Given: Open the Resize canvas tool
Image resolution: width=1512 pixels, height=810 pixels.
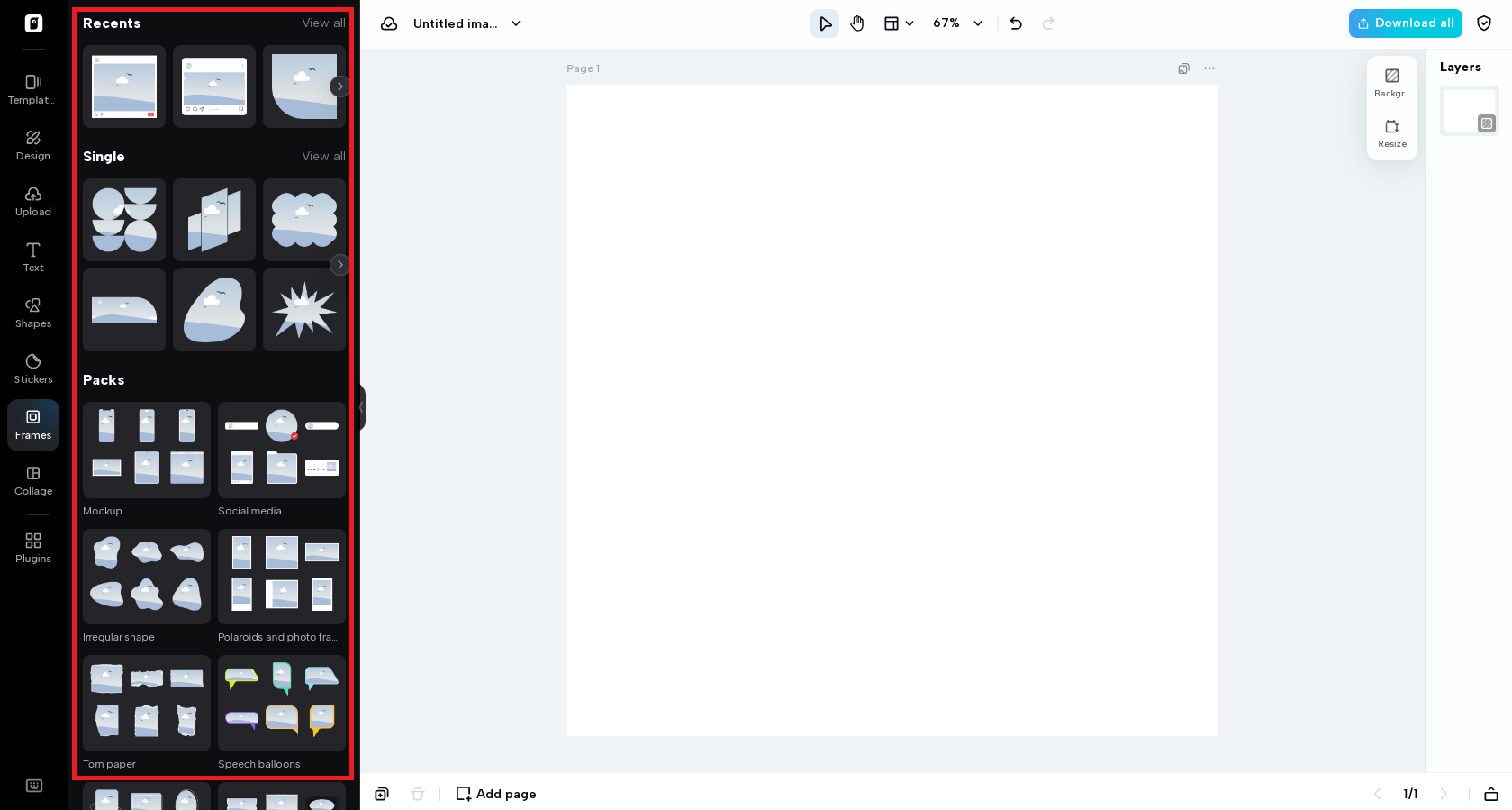Looking at the screenshot, I should coord(1392,133).
